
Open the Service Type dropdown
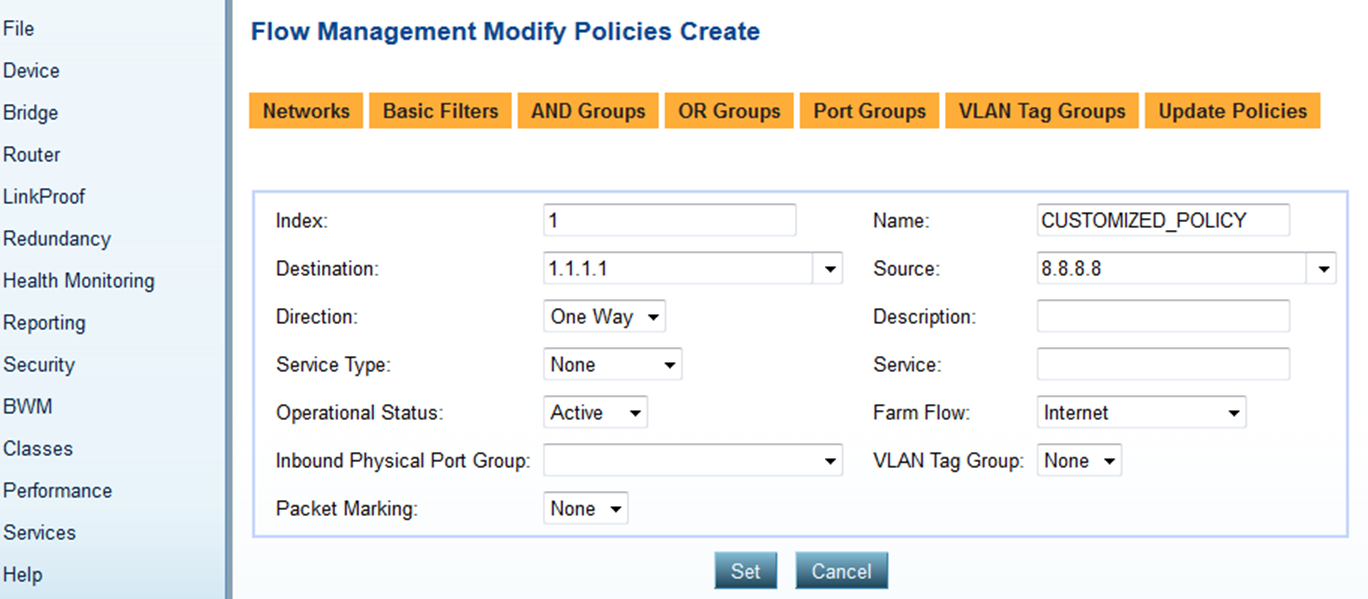pyautogui.click(x=612, y=365)
